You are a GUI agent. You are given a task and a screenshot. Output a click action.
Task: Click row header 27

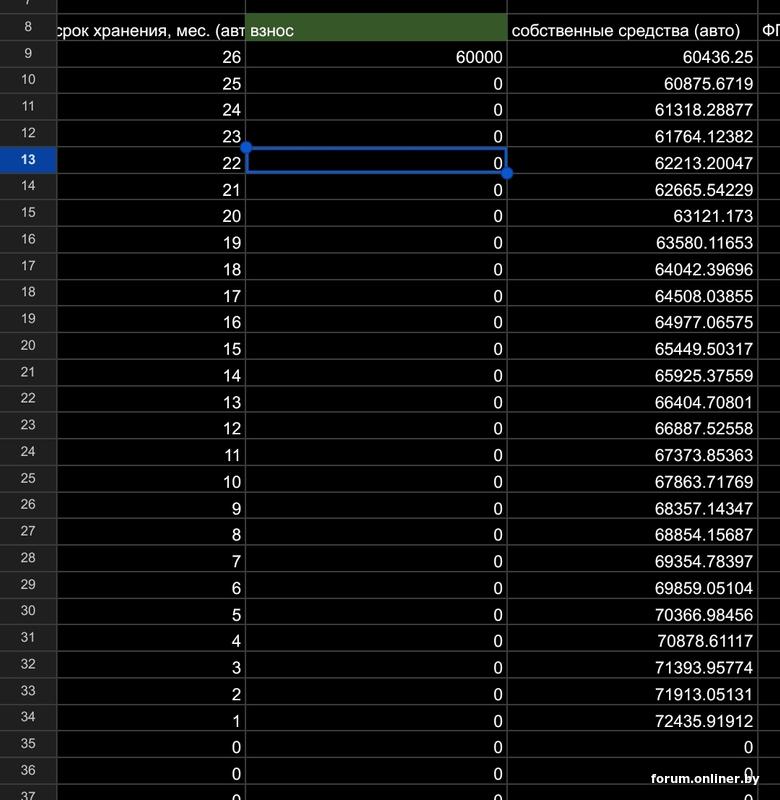click(28, 531)
